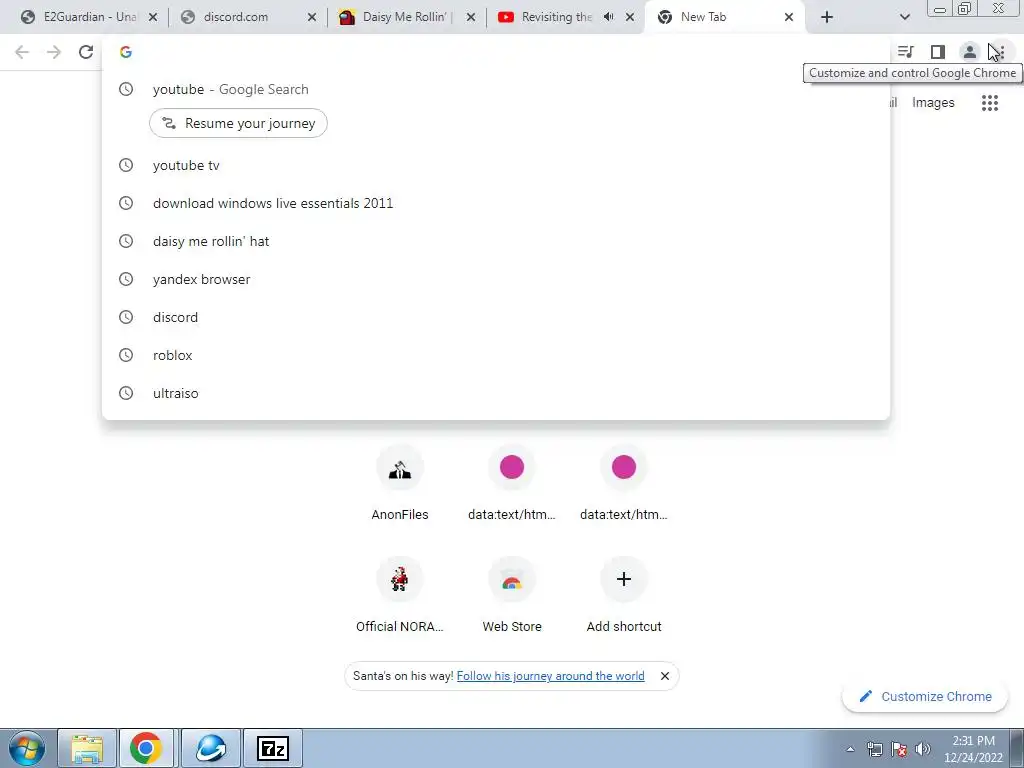
Task: Open Customize and control Google Chrome menu
Action: tap(1001, 52)
